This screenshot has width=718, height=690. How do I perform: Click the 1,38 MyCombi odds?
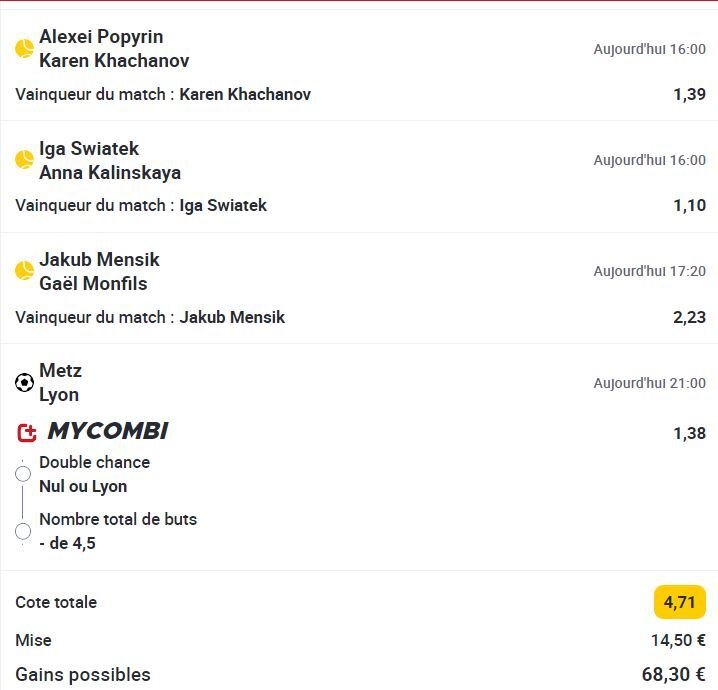tap(689, 433)
